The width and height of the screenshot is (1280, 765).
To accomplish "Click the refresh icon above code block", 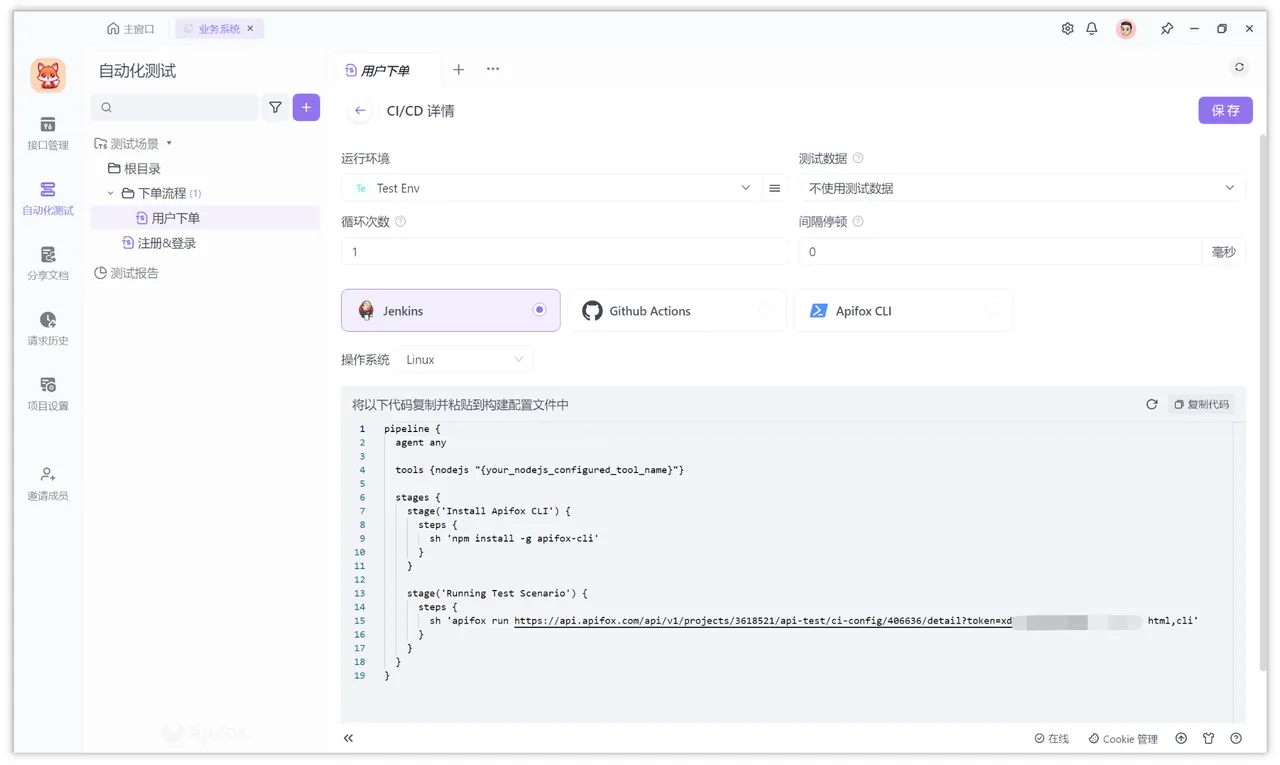I will coord(1152,404).
